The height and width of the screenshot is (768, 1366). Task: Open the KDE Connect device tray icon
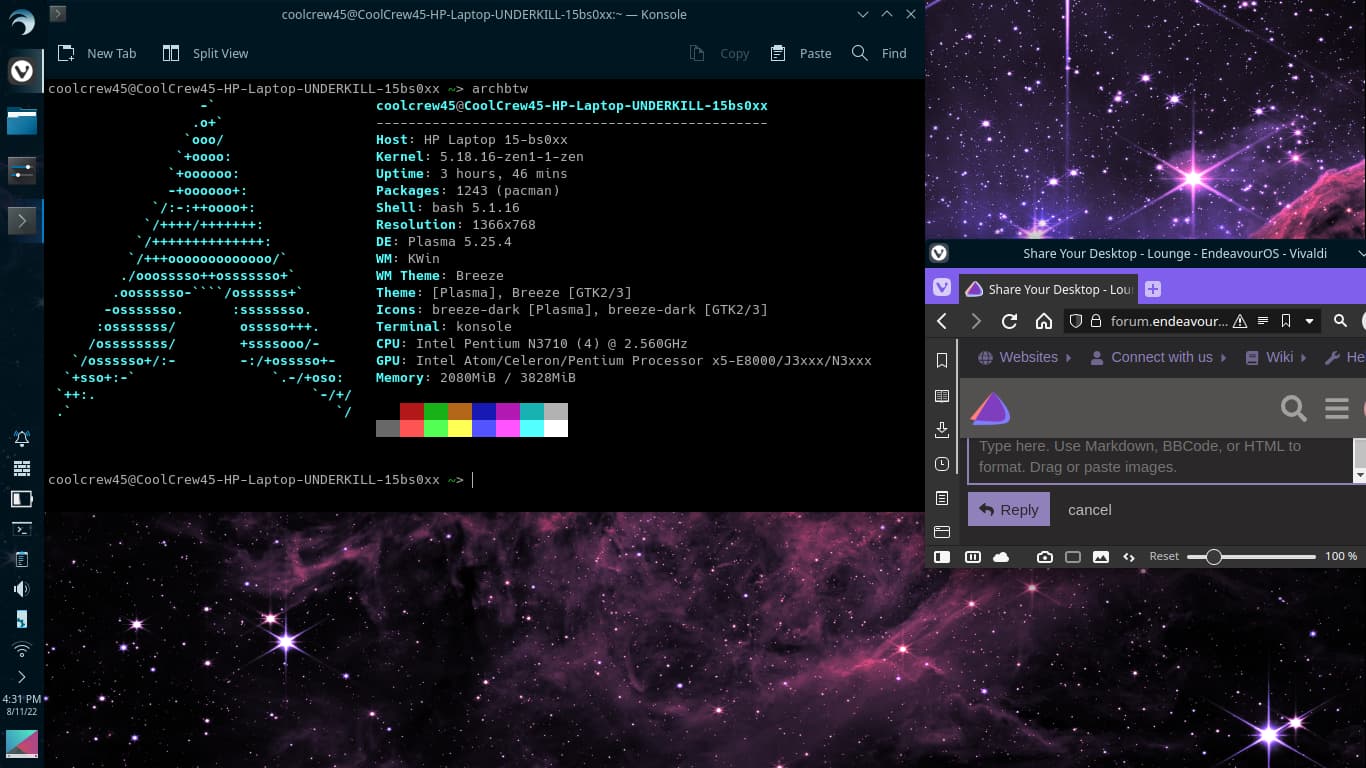[x=22, y=619]
